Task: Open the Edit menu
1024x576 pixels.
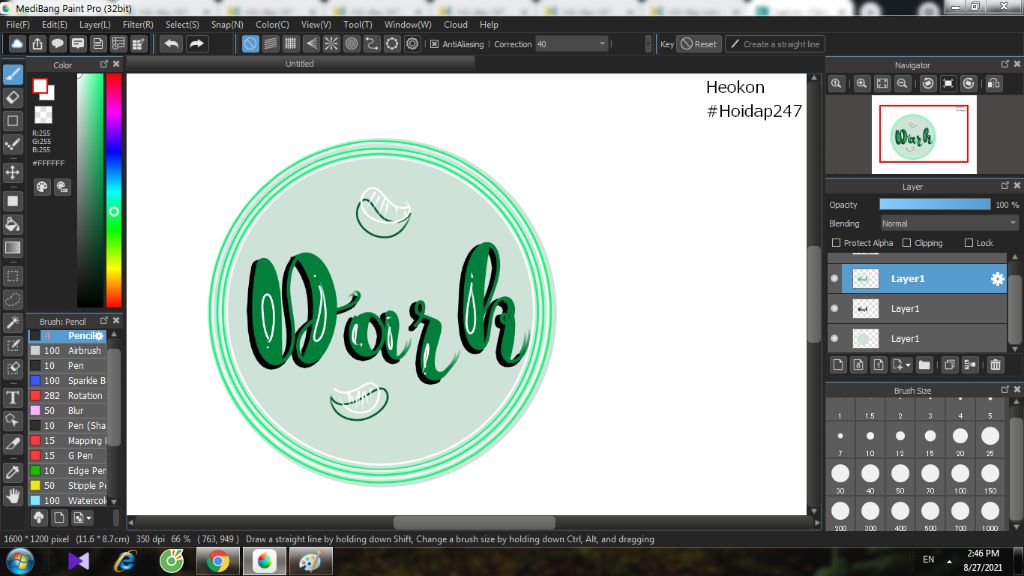Action: [x=54, y=24]
